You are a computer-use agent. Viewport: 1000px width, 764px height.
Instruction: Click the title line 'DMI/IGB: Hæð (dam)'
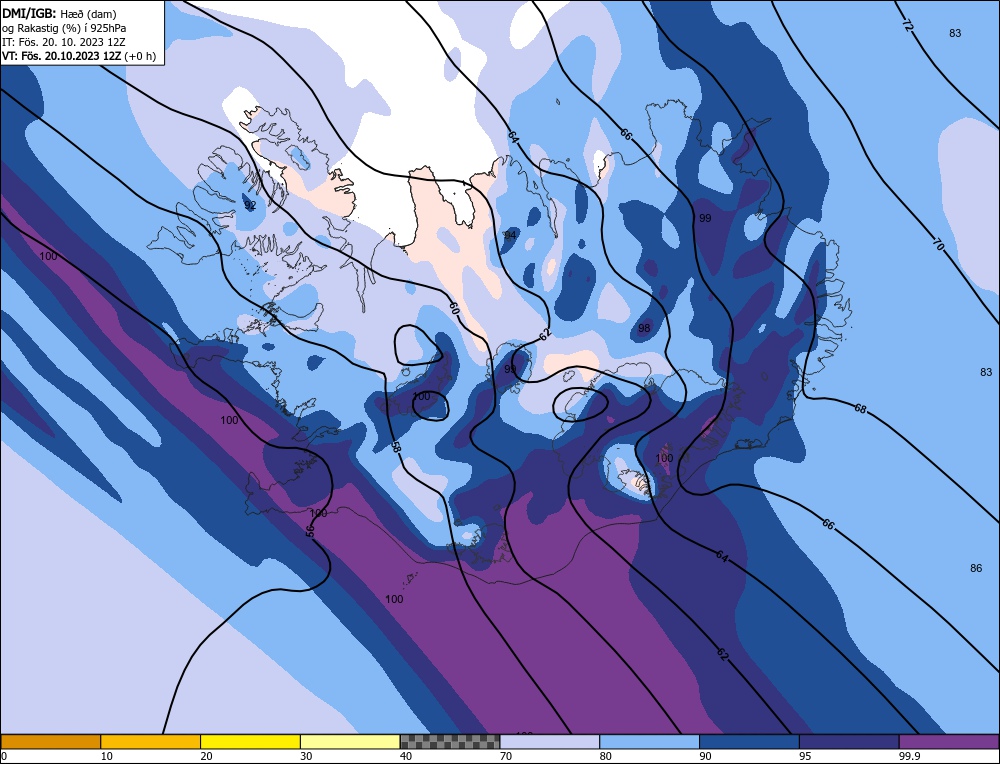pyautogui.click(x=59, y=13)
